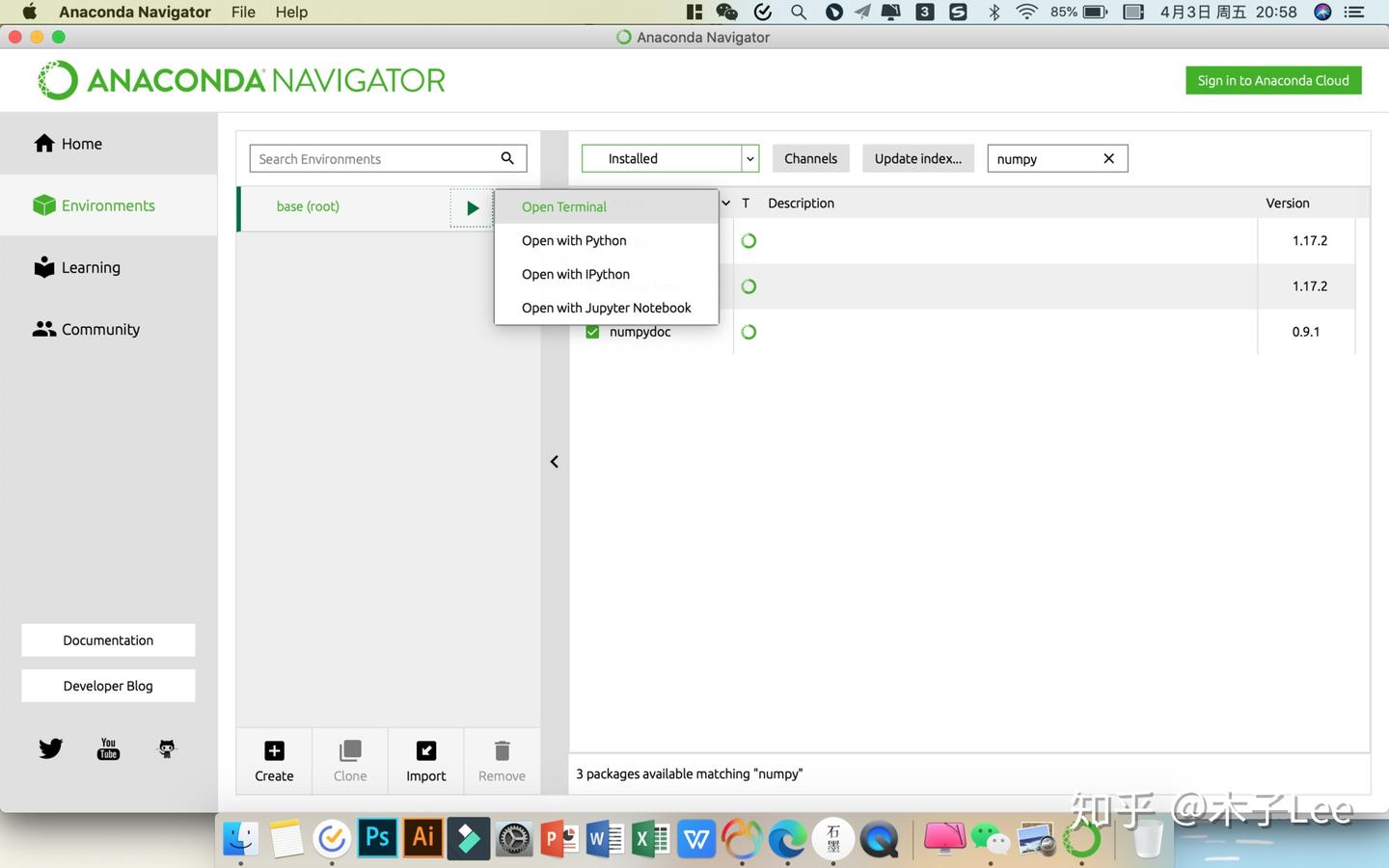The height and width of the screenshot is (868, 1389).
Task: Open the Help menu
Action: point(291,12)
